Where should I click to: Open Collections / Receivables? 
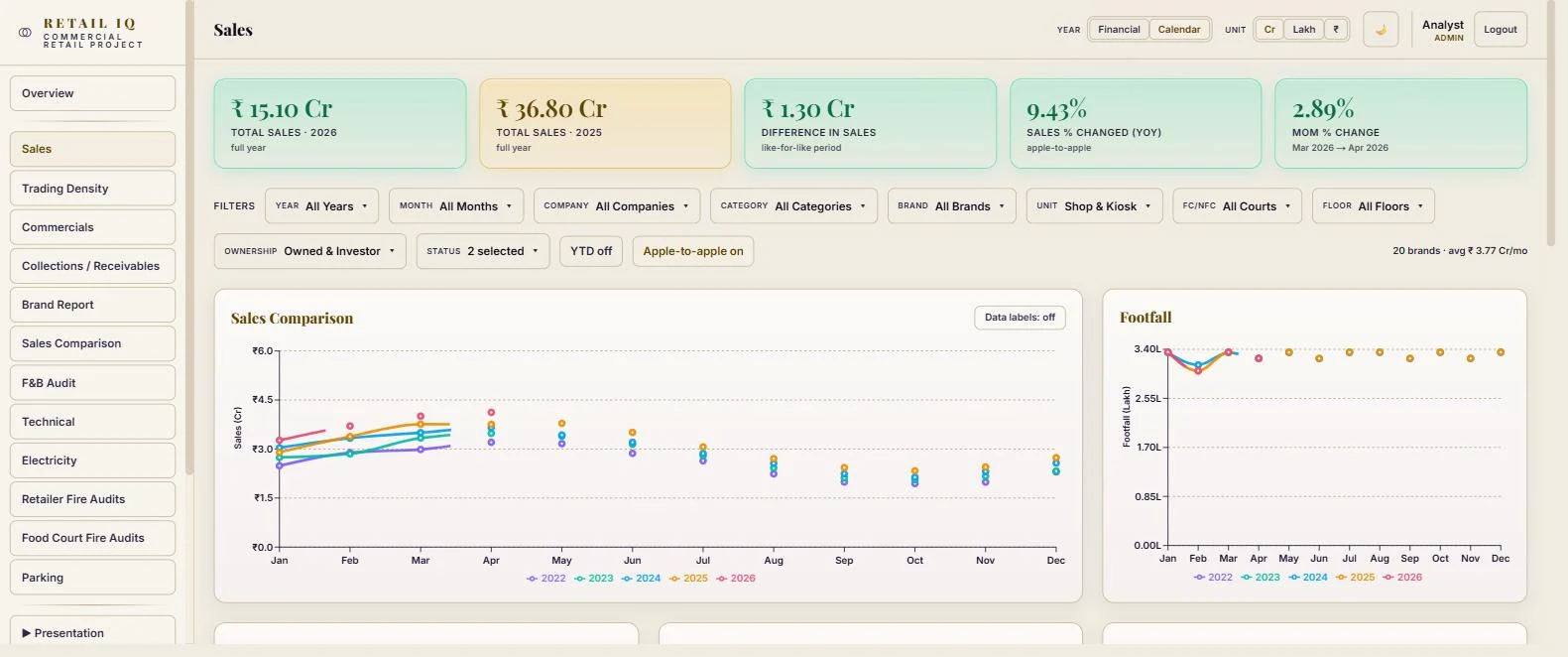pos(92,266)
